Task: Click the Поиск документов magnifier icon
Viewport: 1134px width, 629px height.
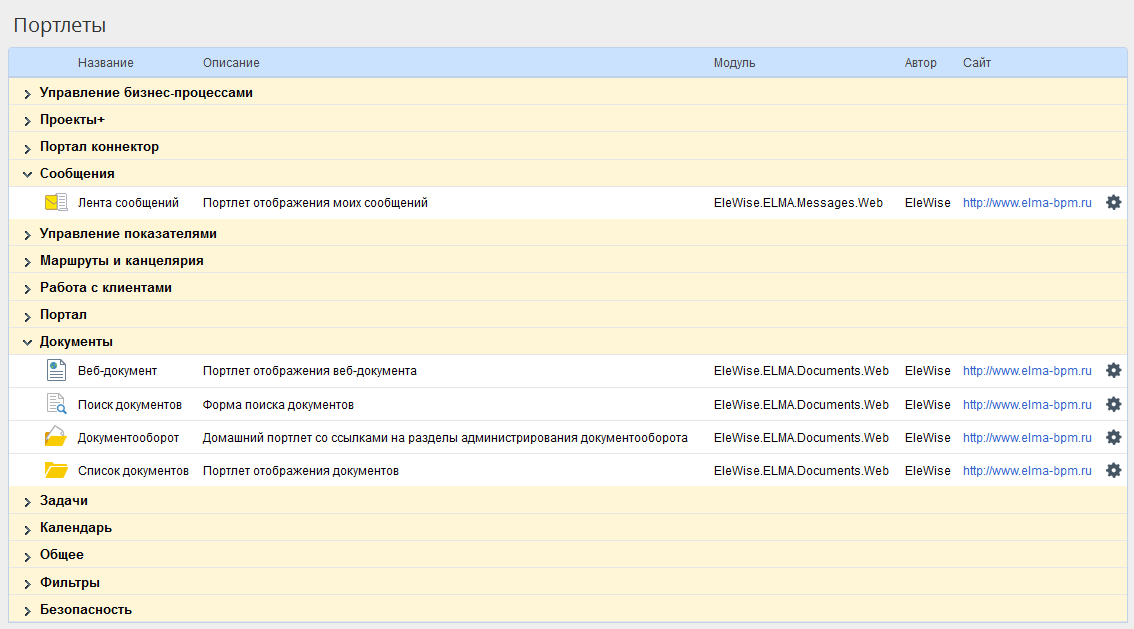Action: pyautogui.click(x=56, y=405)
